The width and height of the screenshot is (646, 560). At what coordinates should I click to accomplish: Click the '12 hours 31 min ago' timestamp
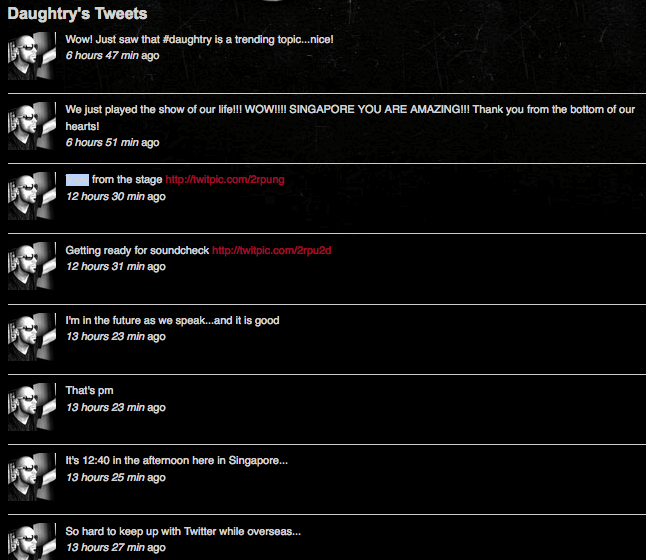pyautogui.click(x=116, y=266)
